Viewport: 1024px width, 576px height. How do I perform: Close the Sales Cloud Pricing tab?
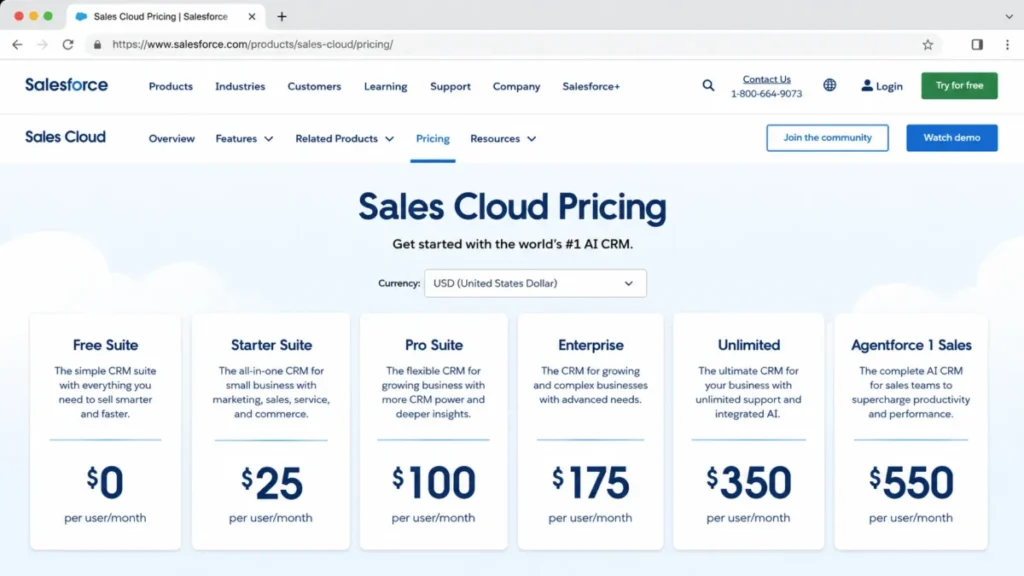252,16
